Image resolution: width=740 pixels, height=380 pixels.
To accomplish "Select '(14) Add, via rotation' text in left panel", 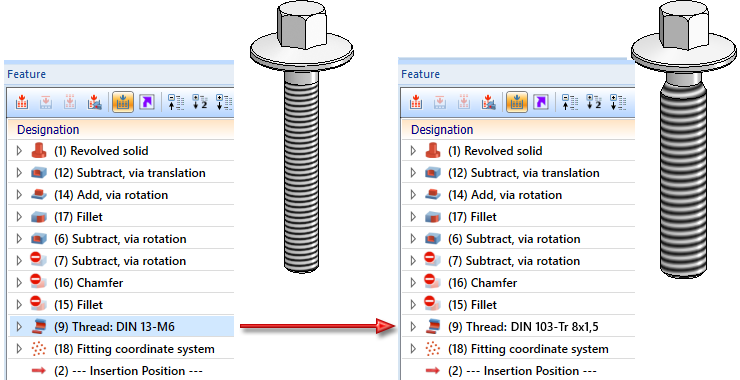I will coord(111,195).
